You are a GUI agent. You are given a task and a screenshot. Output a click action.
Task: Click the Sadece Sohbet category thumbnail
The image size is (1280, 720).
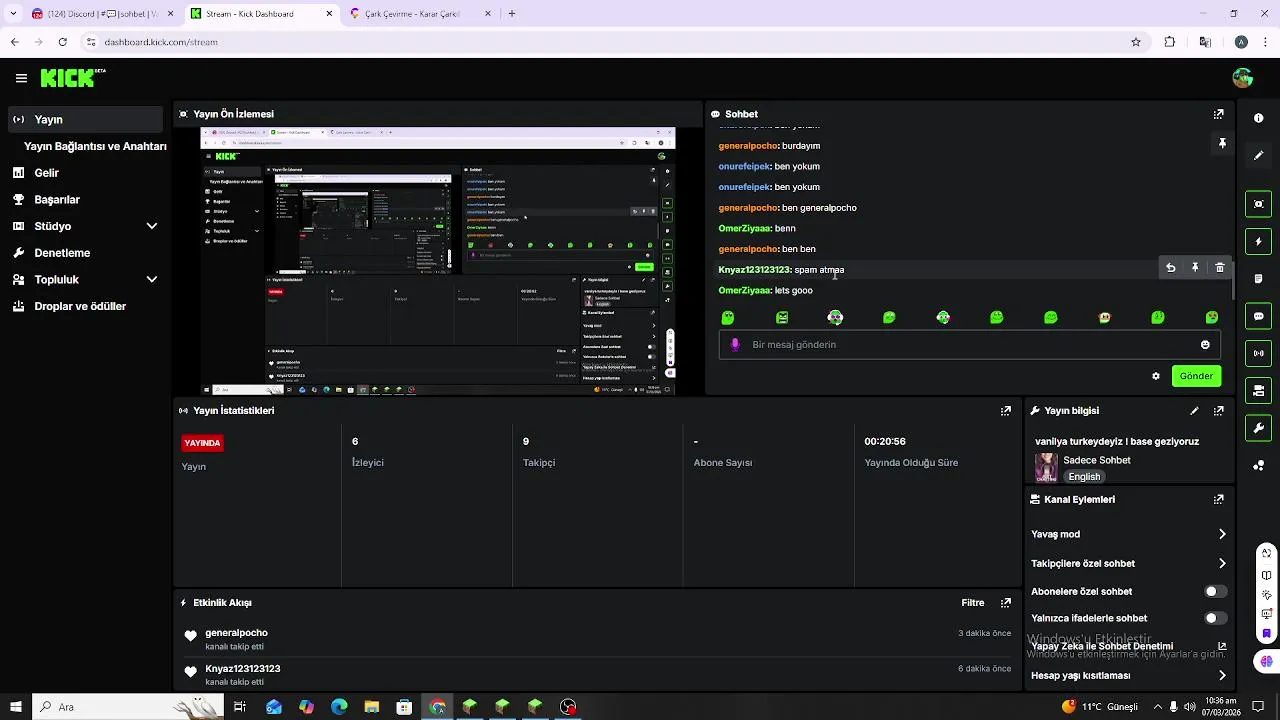pos(1046,467)
